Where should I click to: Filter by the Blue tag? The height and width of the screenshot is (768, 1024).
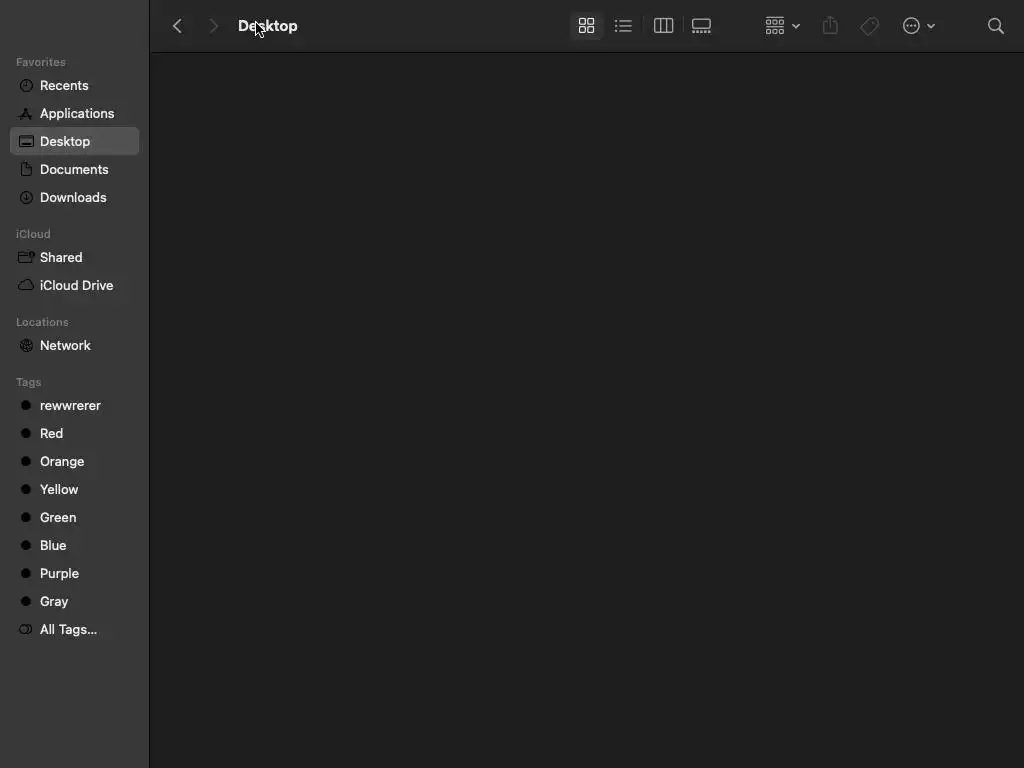74,546
